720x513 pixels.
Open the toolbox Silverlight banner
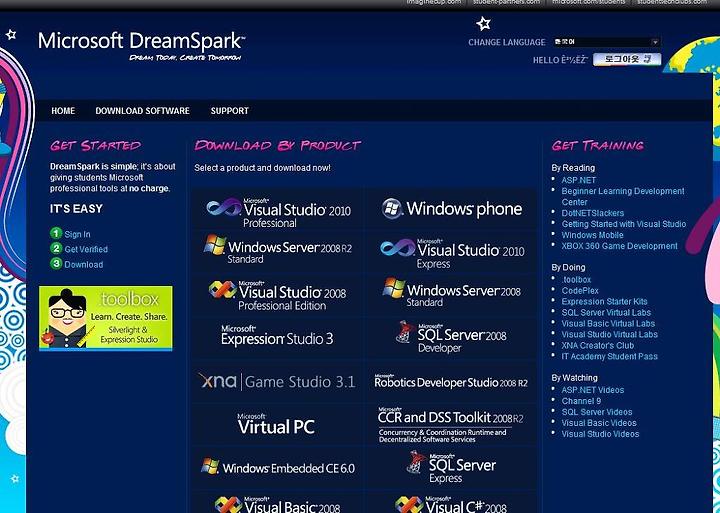(106, 318)
